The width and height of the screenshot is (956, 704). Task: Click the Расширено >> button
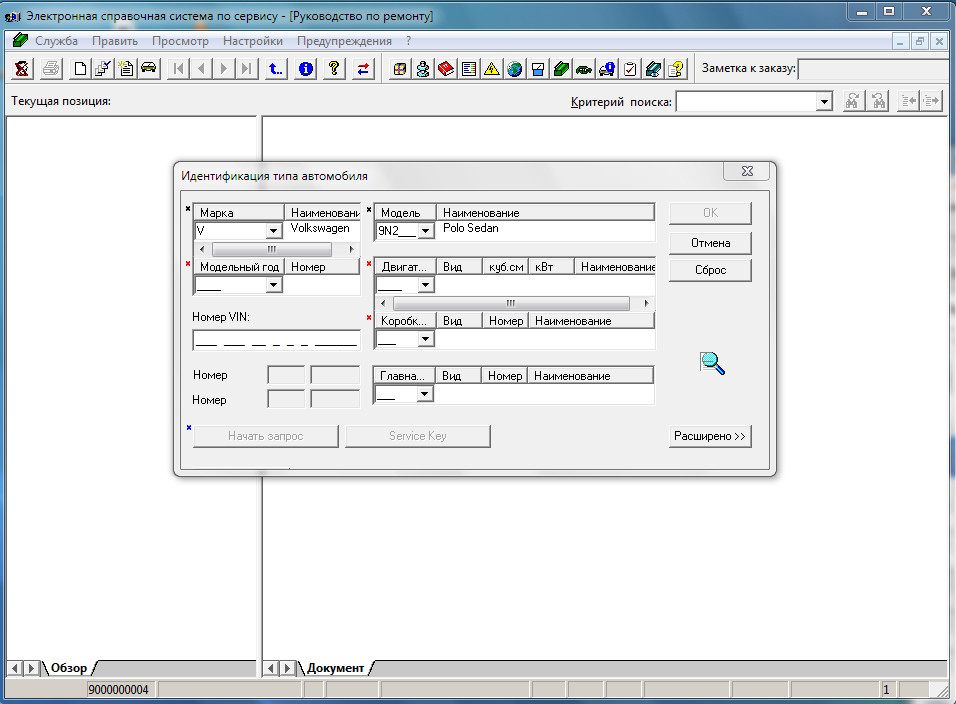pos(710,437)
